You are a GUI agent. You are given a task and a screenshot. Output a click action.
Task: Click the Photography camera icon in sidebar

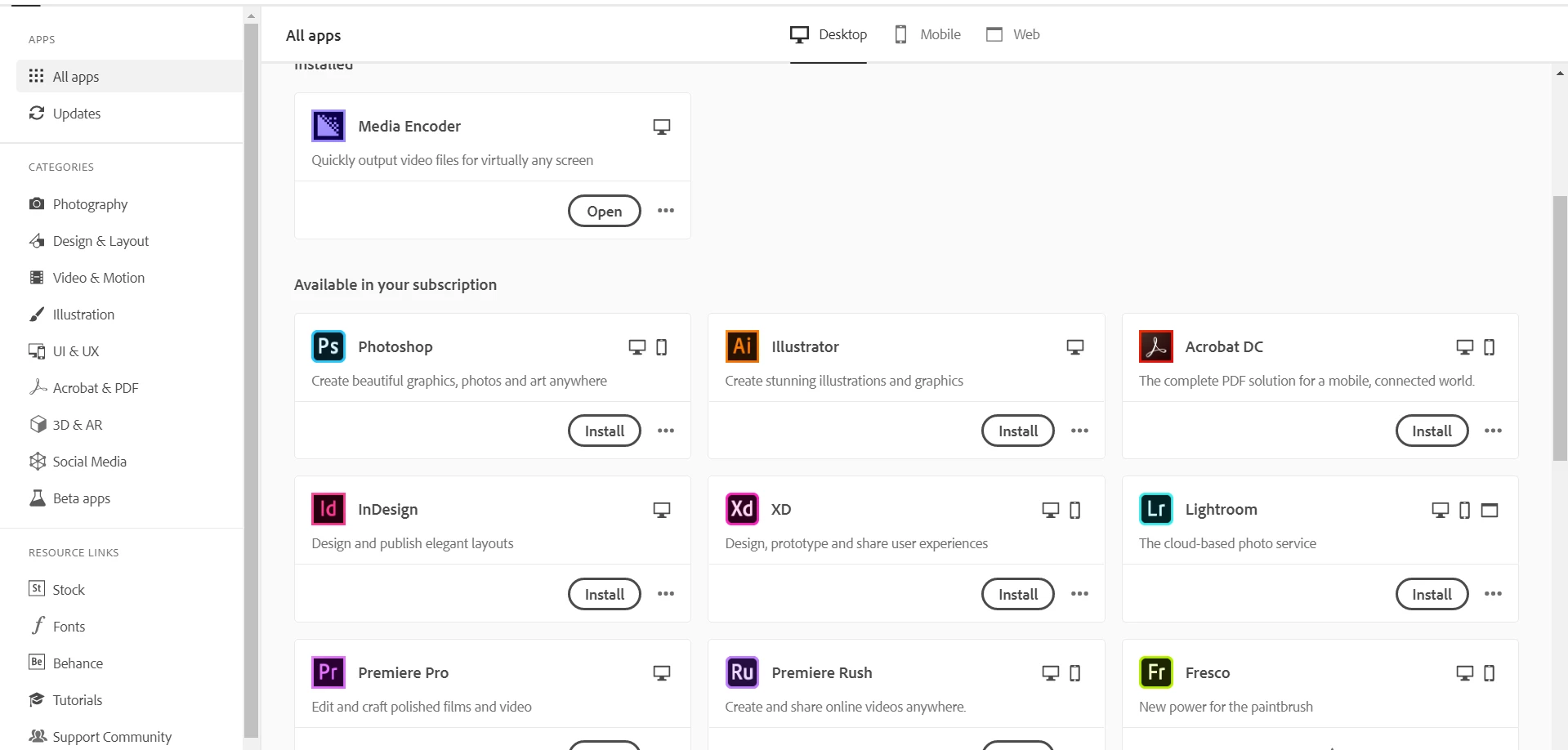point(37,203)
